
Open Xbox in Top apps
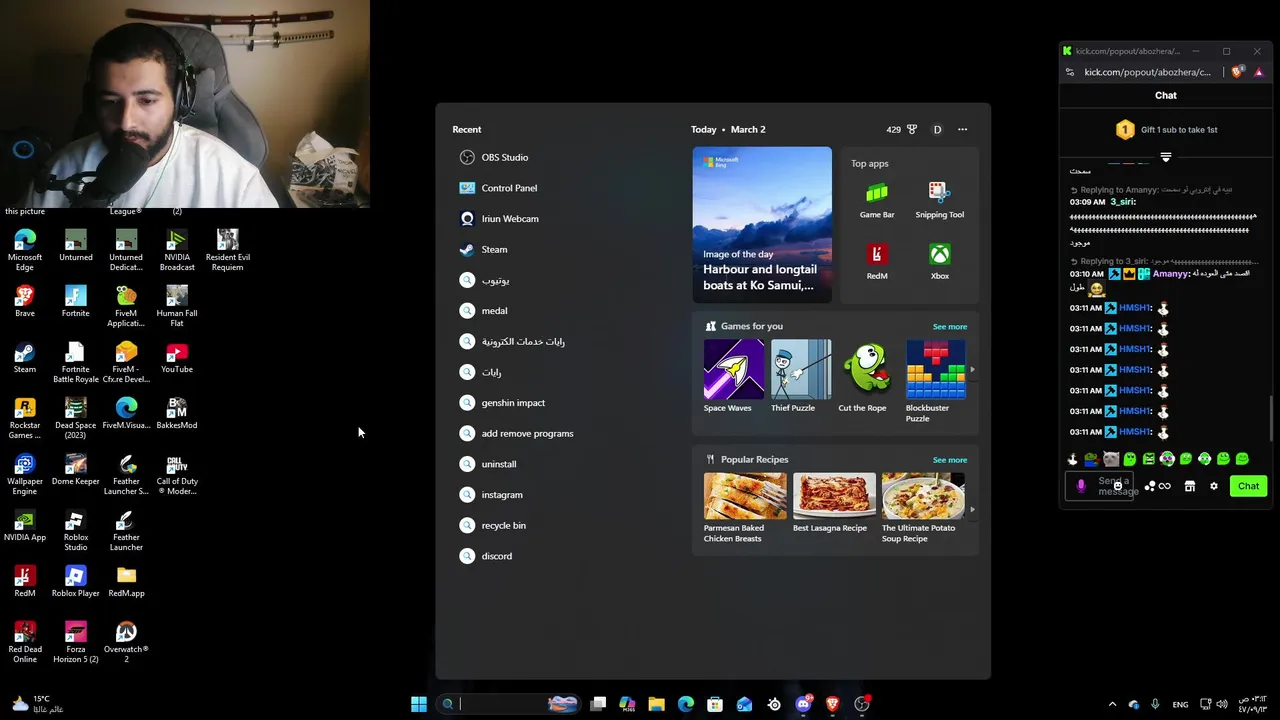click(939, 262)
